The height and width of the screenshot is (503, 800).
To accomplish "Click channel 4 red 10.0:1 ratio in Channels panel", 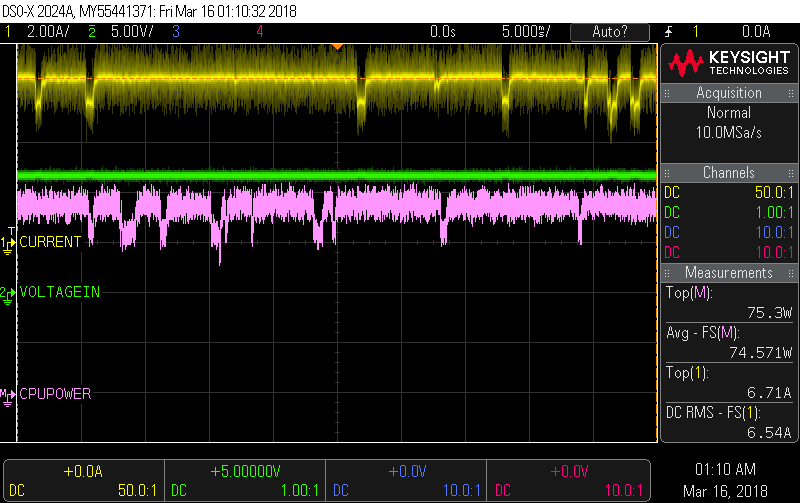I will 774,253.
